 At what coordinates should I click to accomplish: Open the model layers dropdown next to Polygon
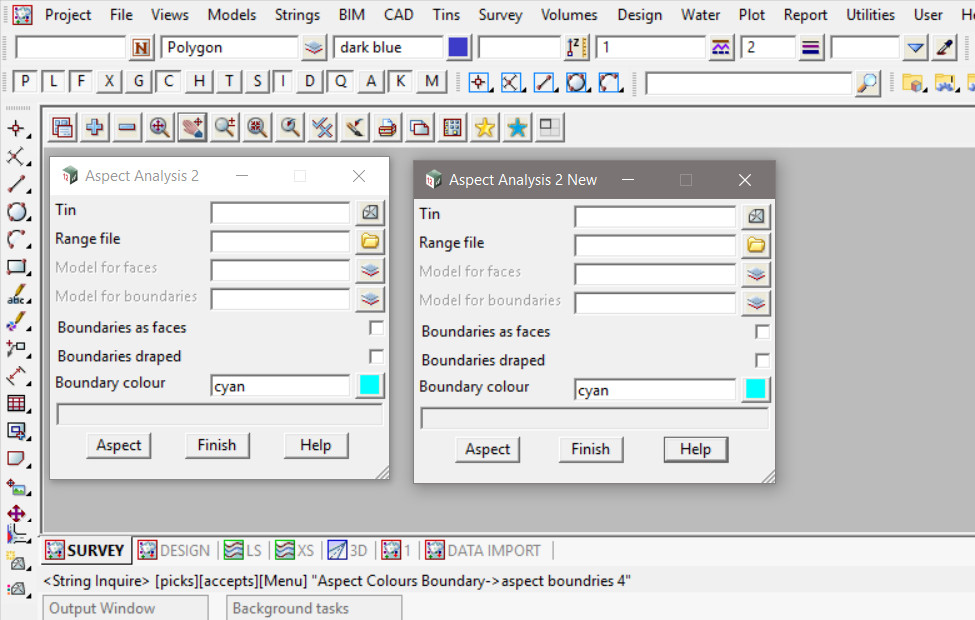tap(314, 47)
